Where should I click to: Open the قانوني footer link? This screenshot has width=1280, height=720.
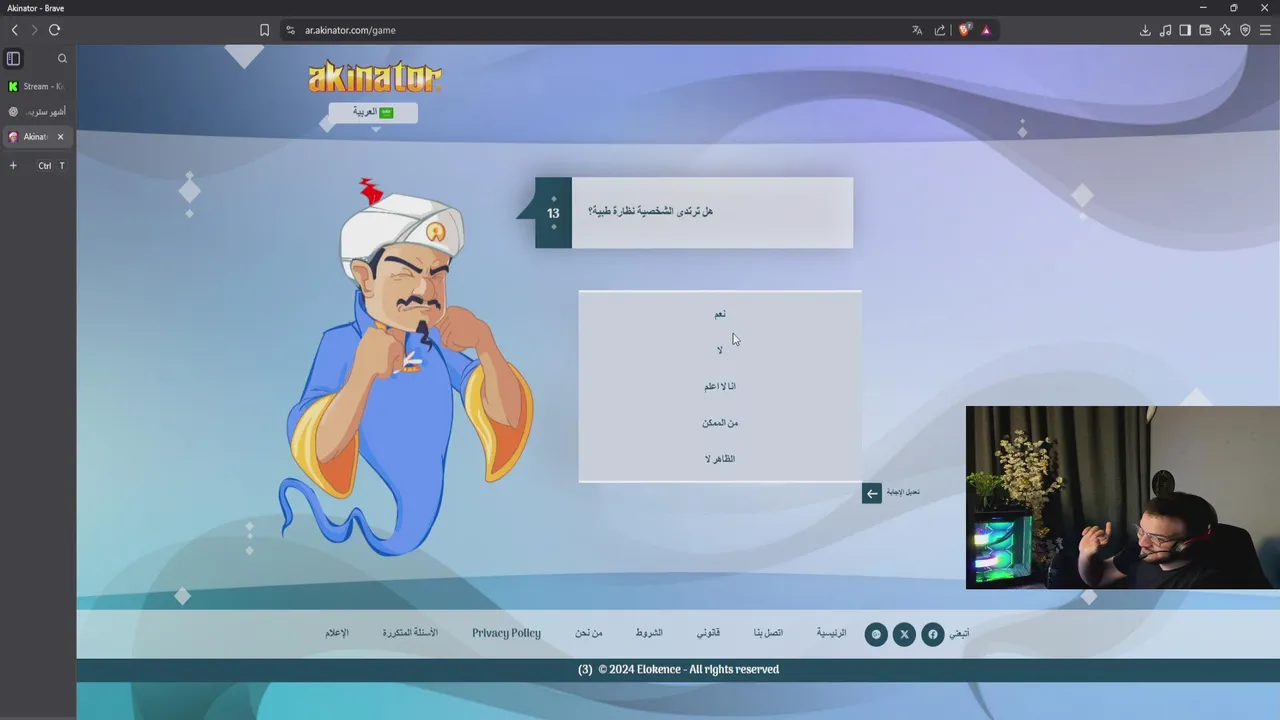click(708, 633)
